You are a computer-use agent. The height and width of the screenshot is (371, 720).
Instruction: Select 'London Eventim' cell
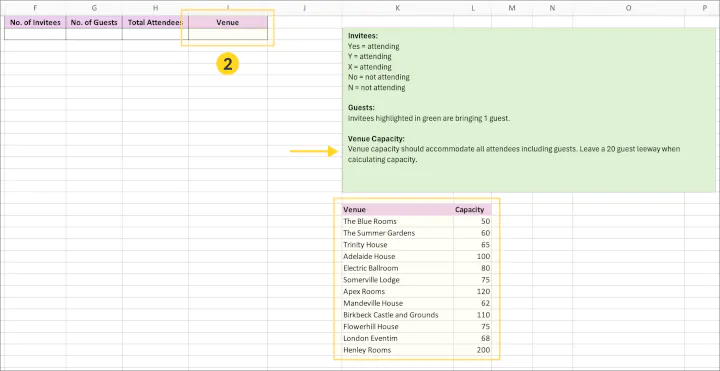397,338
